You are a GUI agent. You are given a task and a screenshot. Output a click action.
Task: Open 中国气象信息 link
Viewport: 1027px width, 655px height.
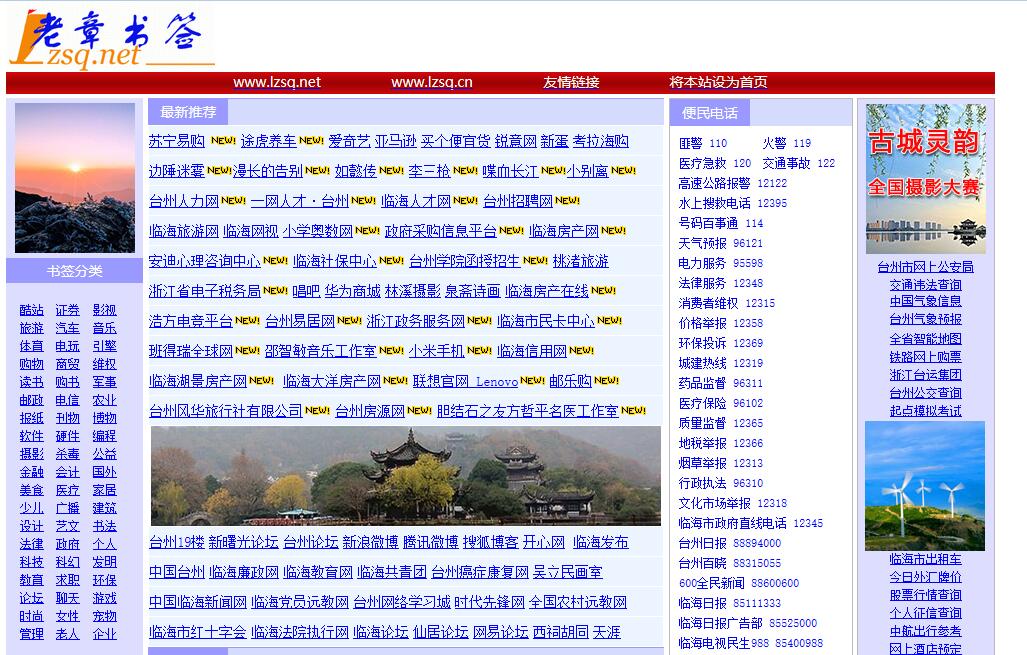point(925,301)
